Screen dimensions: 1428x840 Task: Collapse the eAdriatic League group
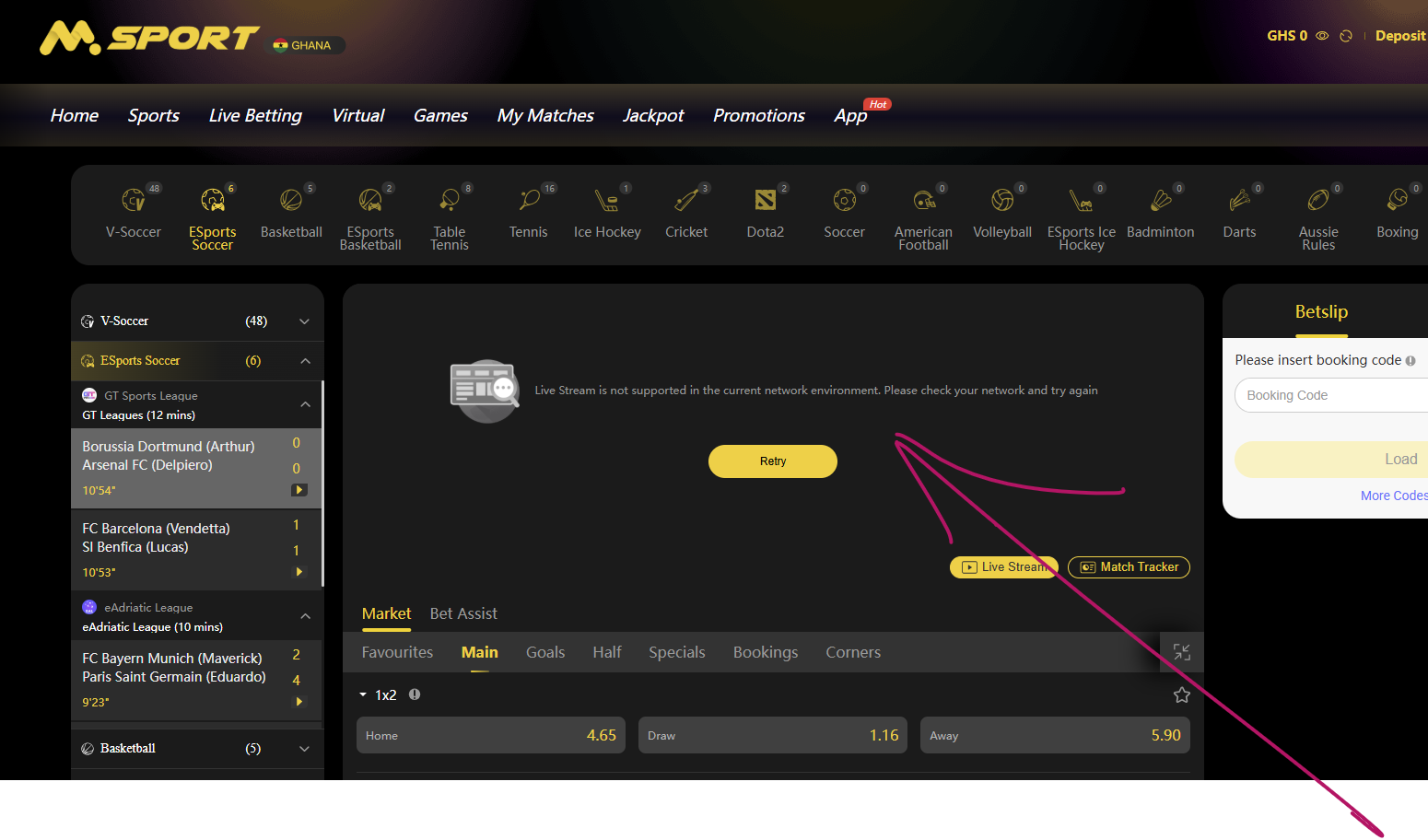point(306,616)
